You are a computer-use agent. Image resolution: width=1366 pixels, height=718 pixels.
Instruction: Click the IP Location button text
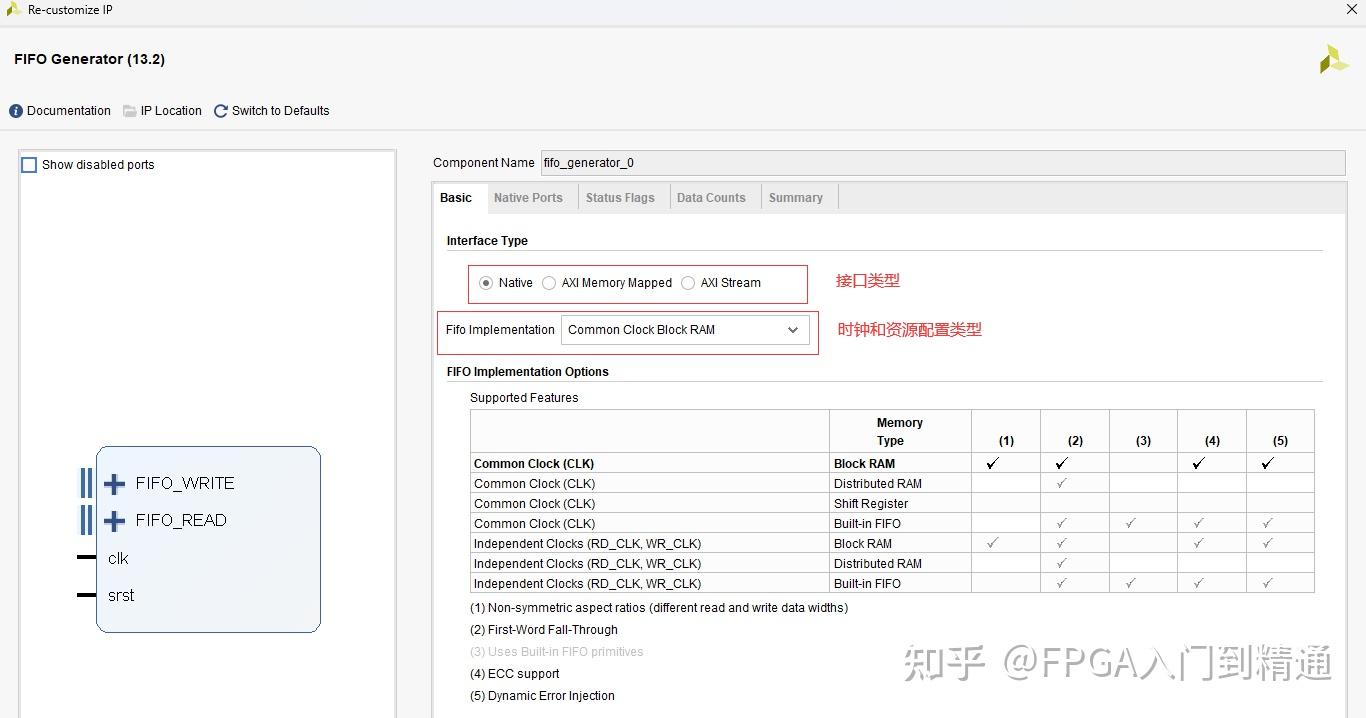(171, 111)
